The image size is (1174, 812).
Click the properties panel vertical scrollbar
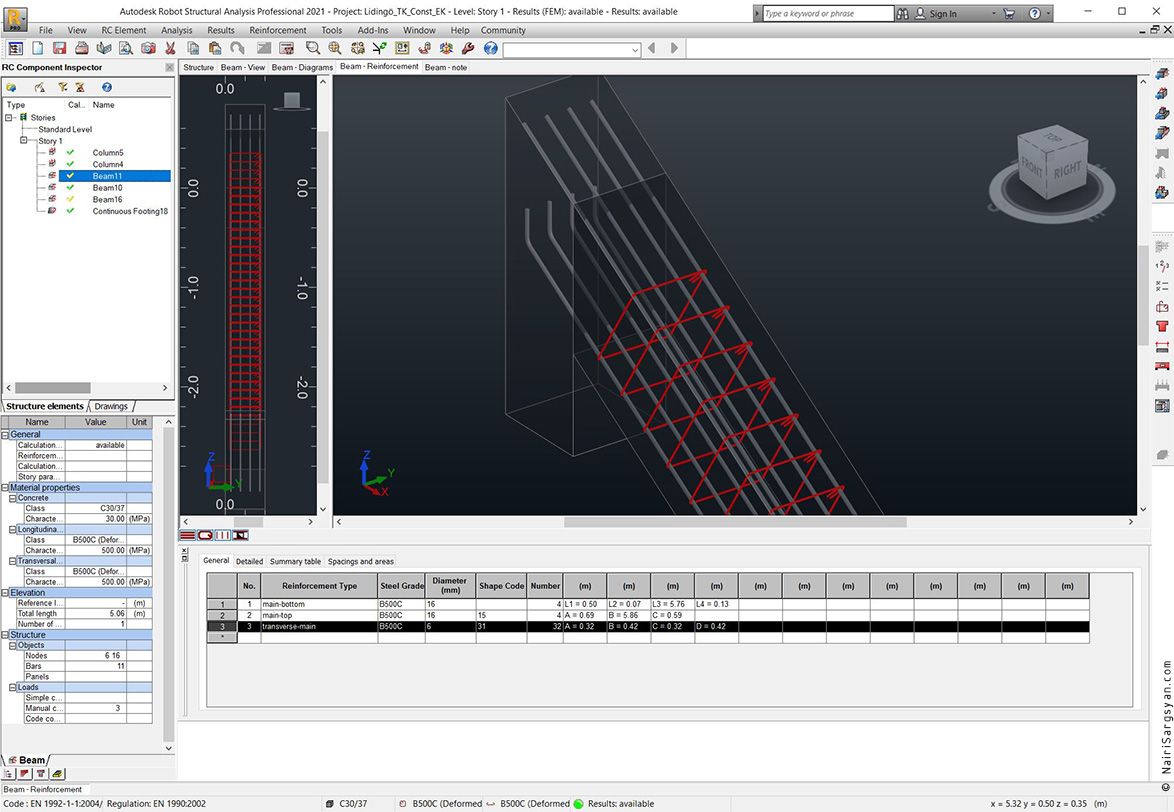[x=168, y=584]
